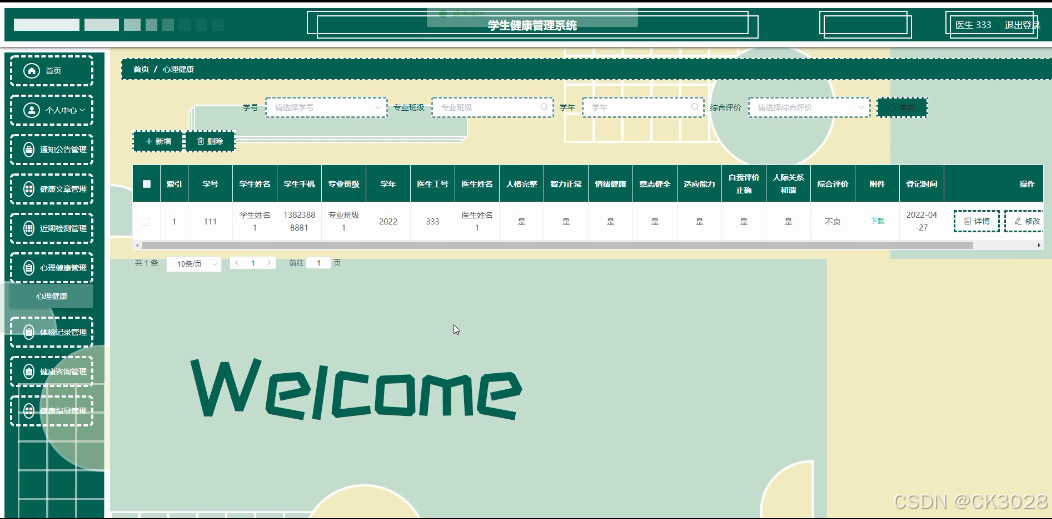Click the 前往 page number input
The width and height of the screenshot is (1052, 519).
tap(319, 263)
